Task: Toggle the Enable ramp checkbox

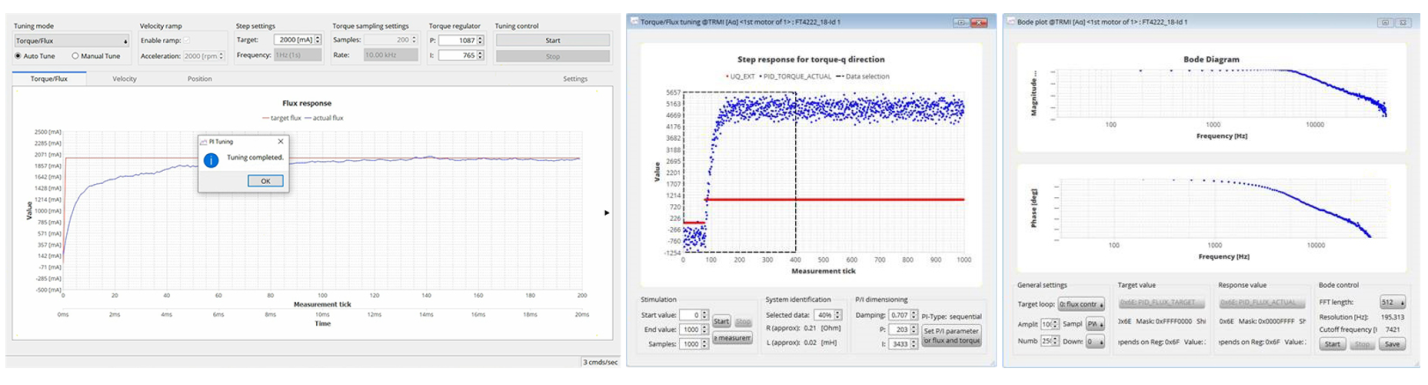Action: [x=186, y=40]
